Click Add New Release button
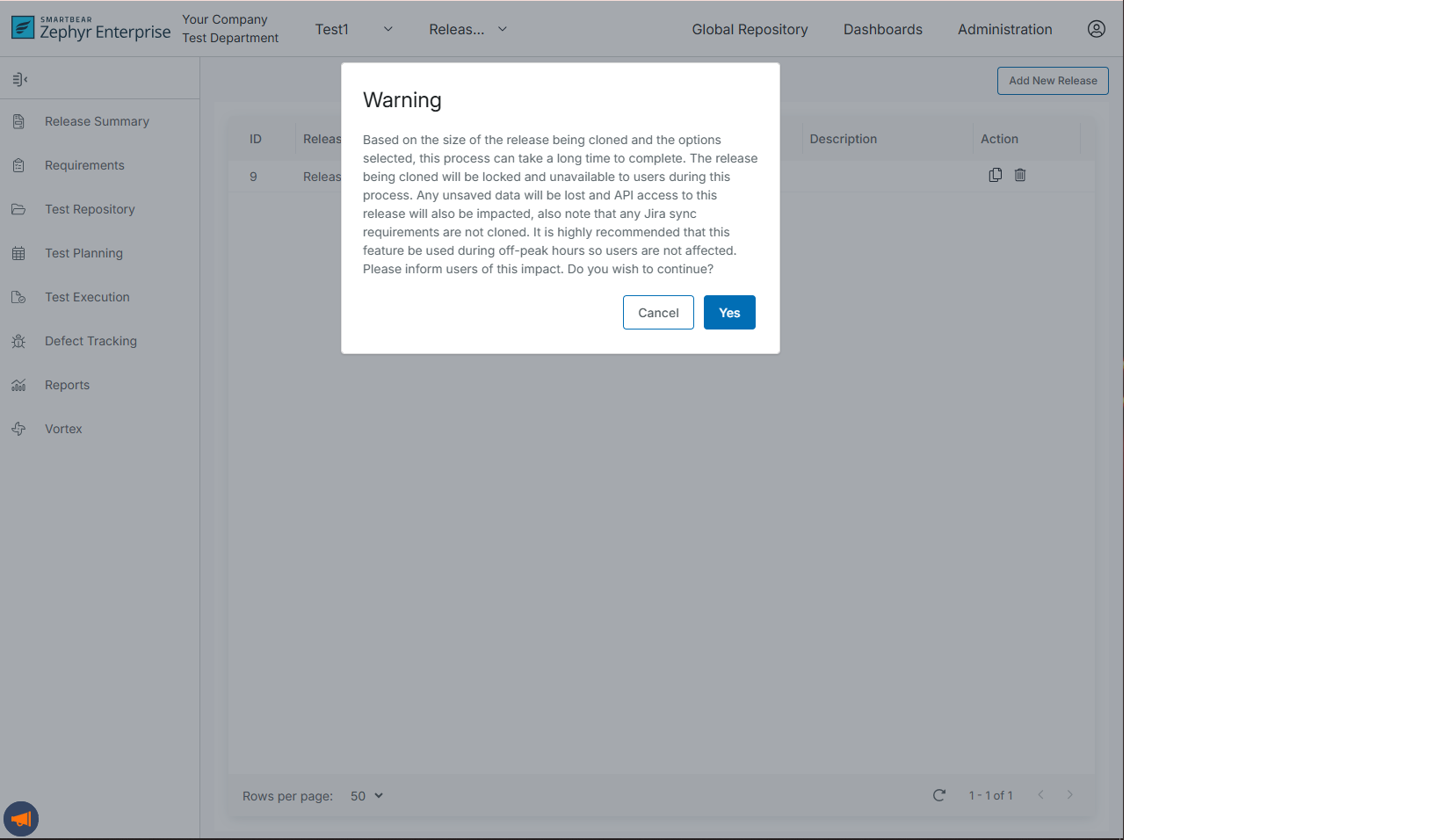Image resolution: width=1456 pixels, height=840 pixels. [1052, 81]
